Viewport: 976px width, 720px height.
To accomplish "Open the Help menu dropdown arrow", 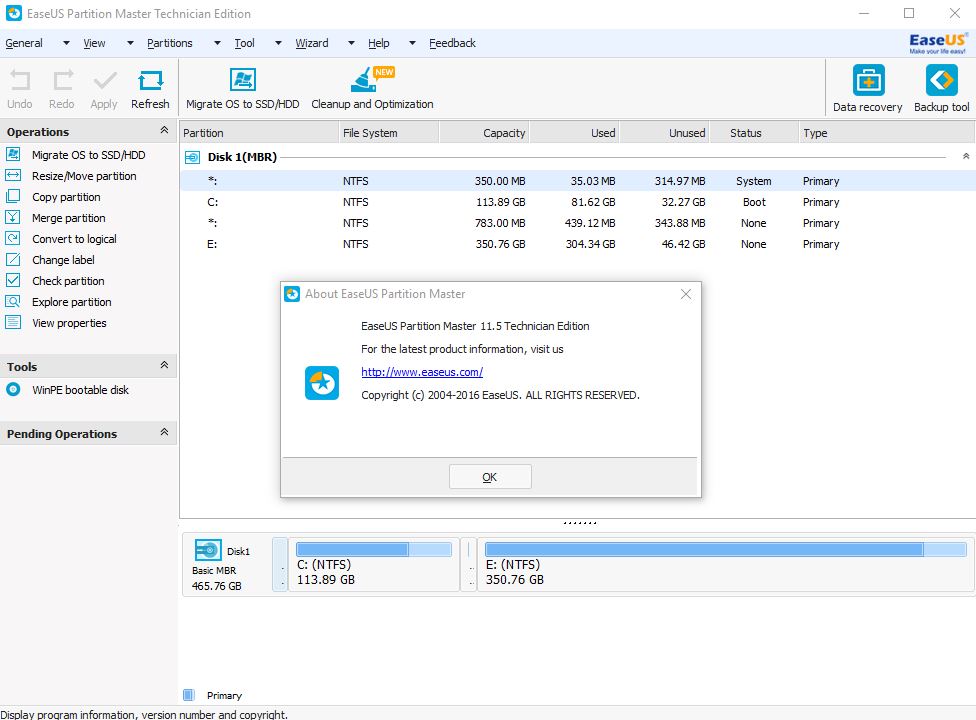I will (x=412, y=43).
